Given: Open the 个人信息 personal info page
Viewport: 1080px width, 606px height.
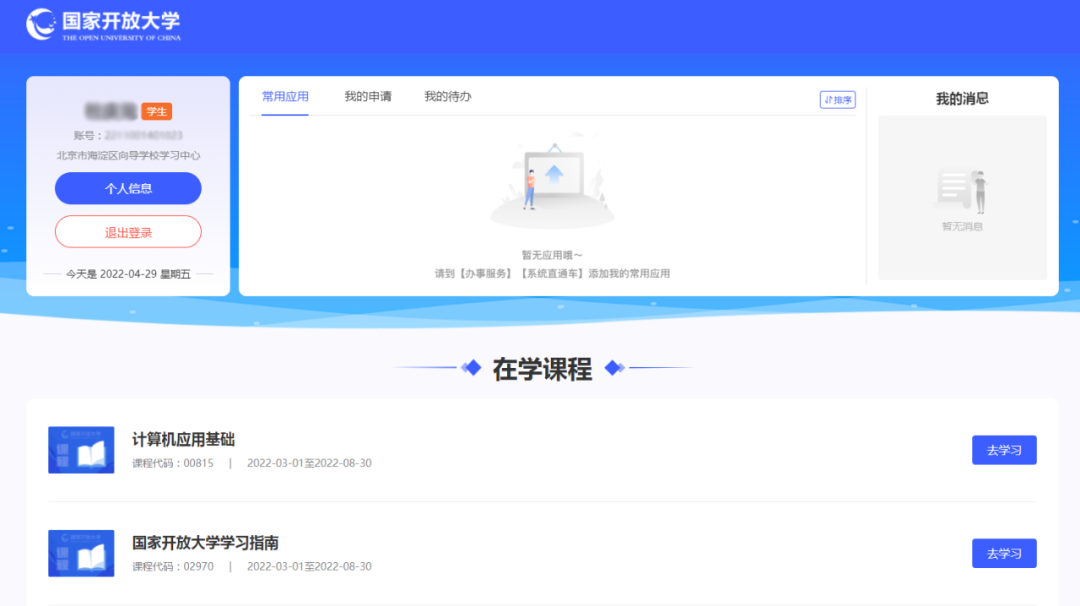Looking at the screenshot, I should pos(128,188).
